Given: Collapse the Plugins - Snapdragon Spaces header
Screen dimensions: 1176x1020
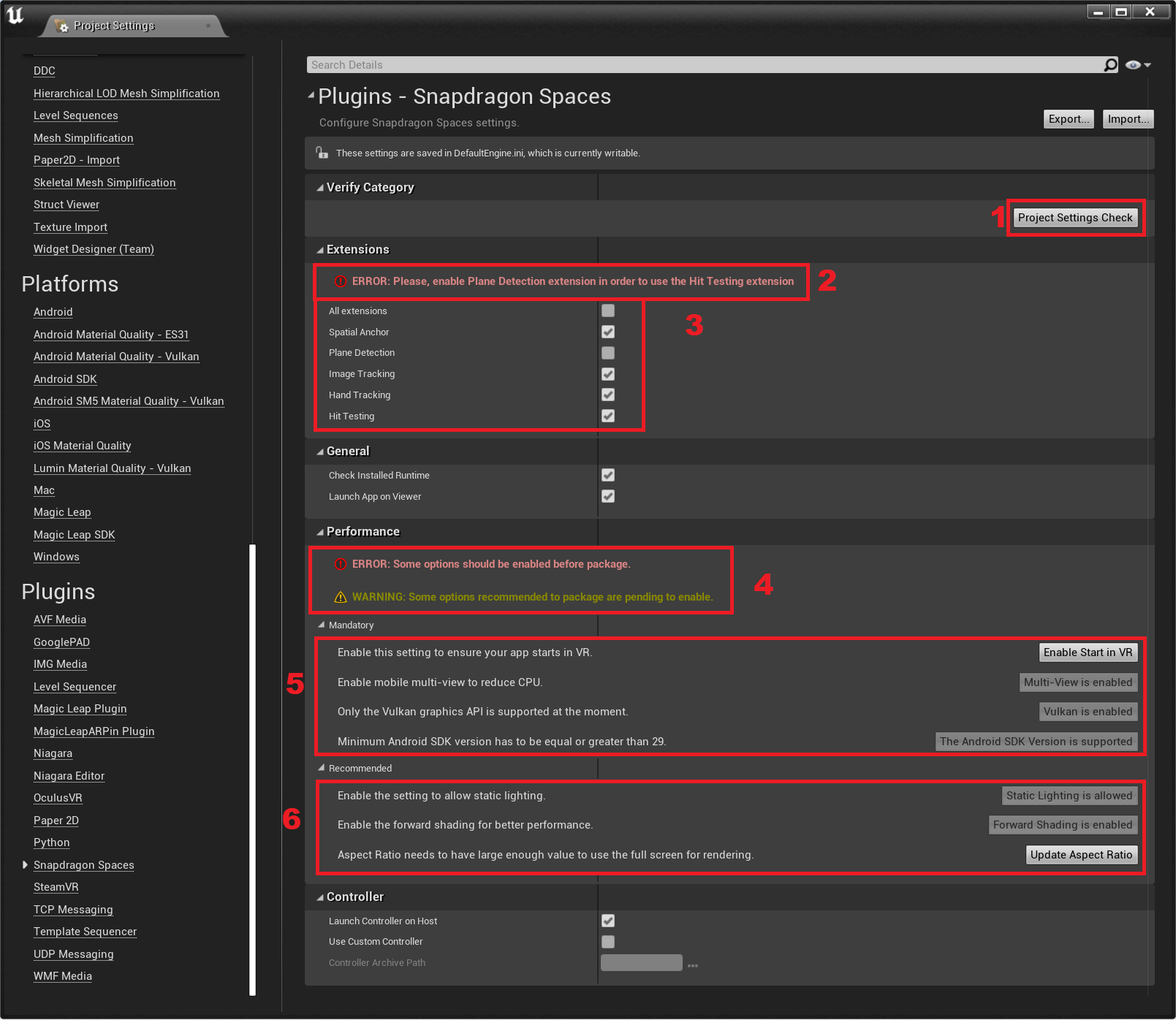Looking at the screenshot, I should [311, 94].
